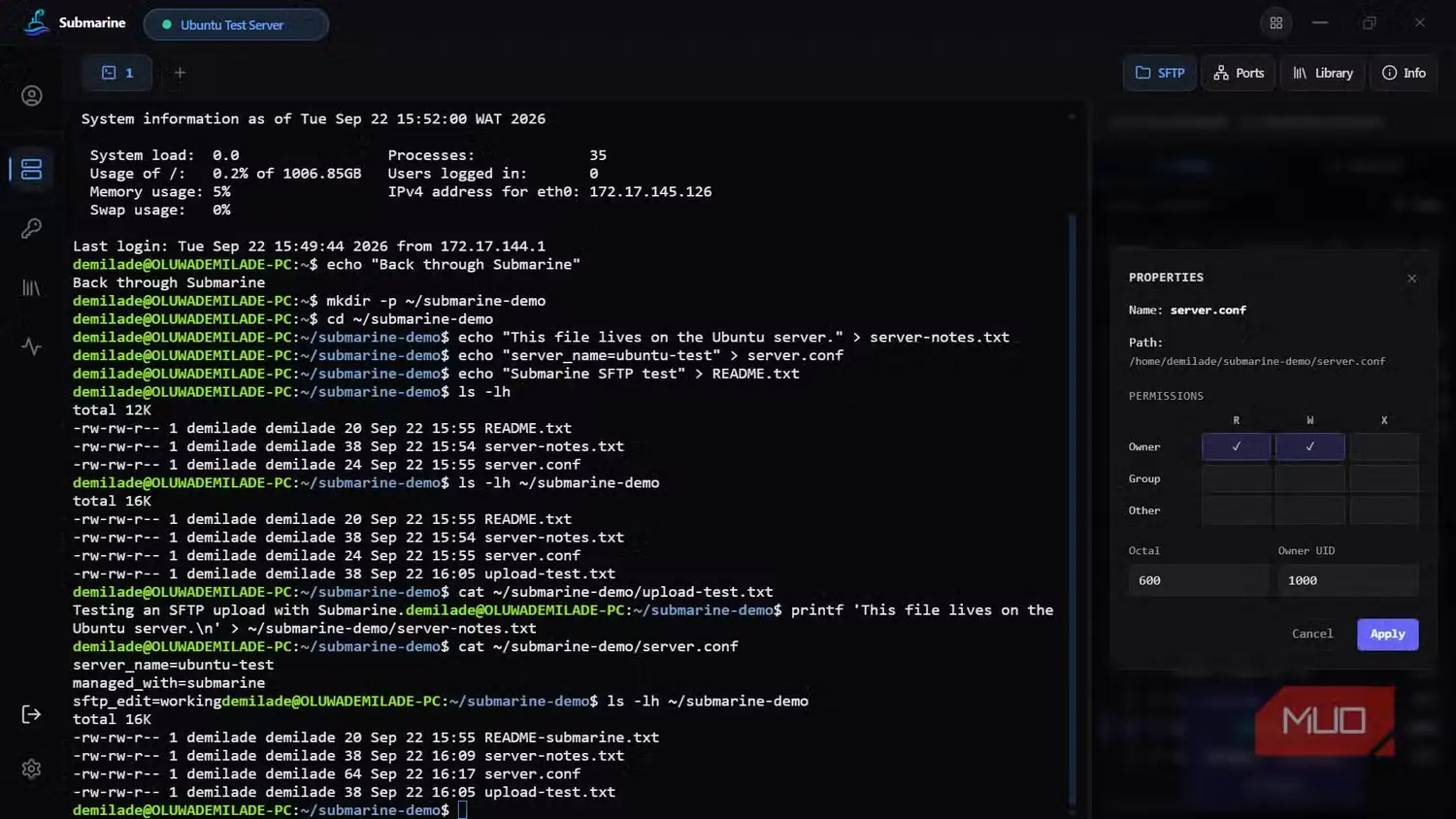Click the Owner UID field showing 1000
The image size is (1456, 819).
click(x=1348, y=580)
